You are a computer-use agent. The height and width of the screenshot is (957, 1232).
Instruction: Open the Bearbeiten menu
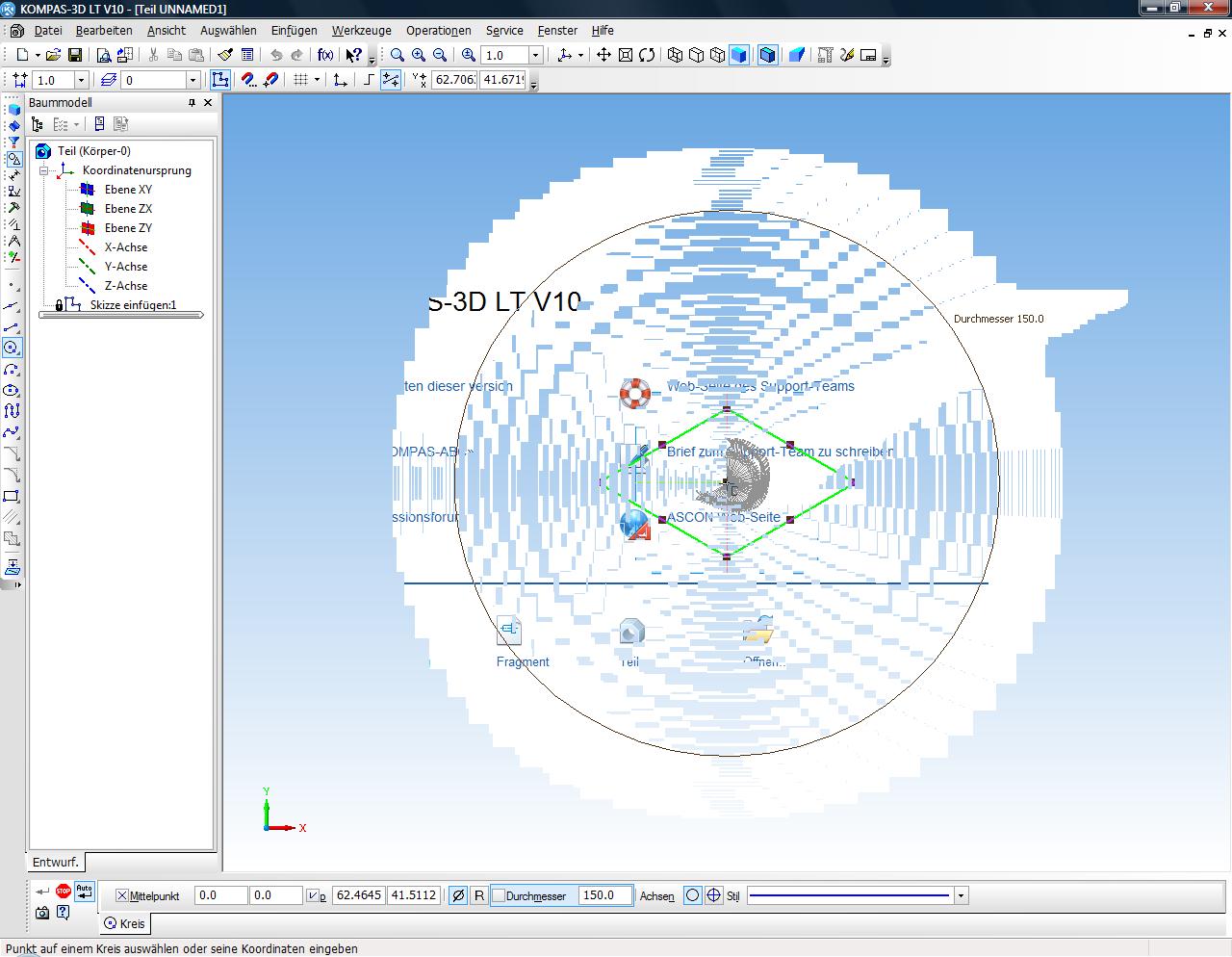[x=104, y=30]
